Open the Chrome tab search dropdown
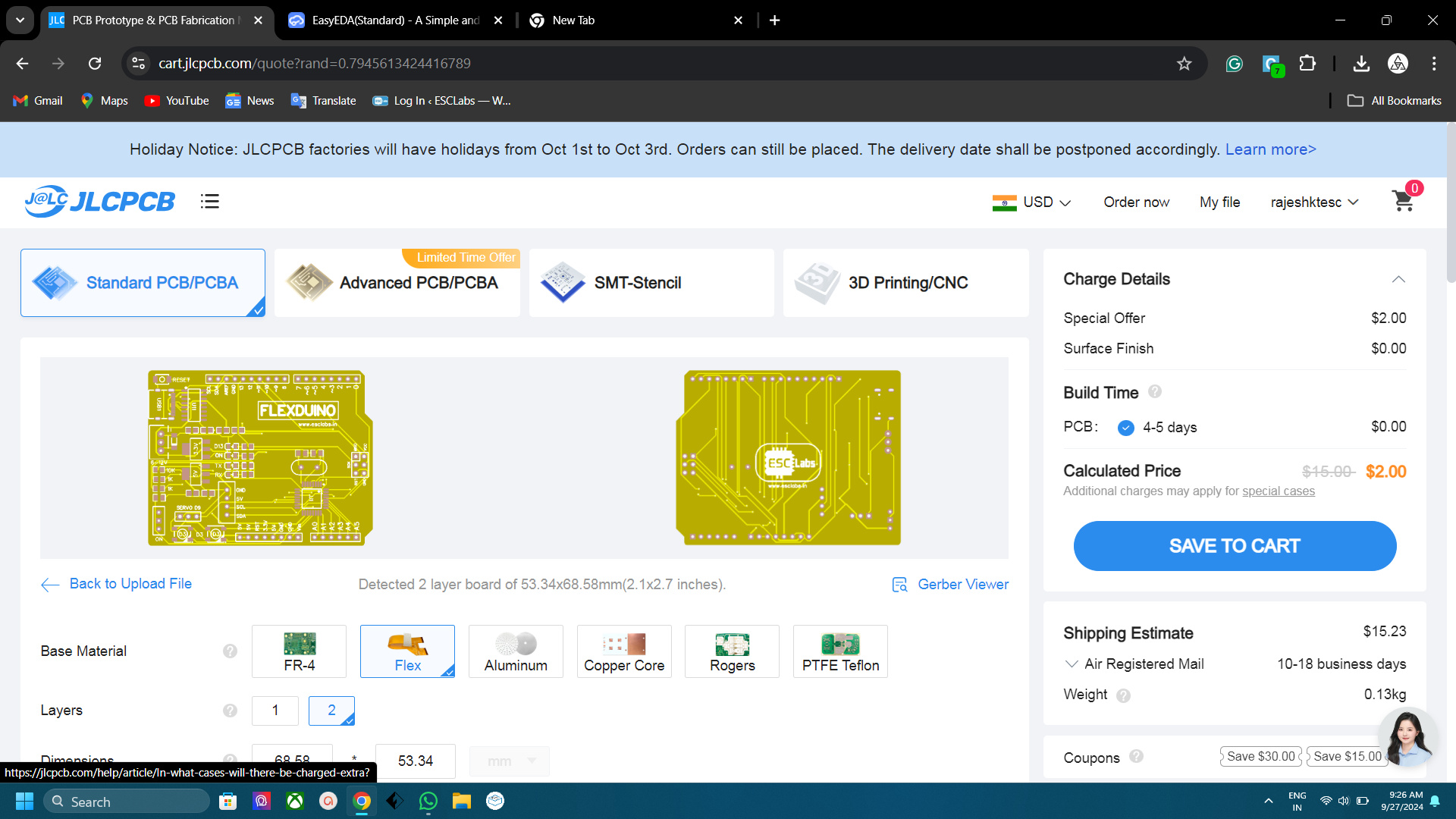 pos(20,20)
